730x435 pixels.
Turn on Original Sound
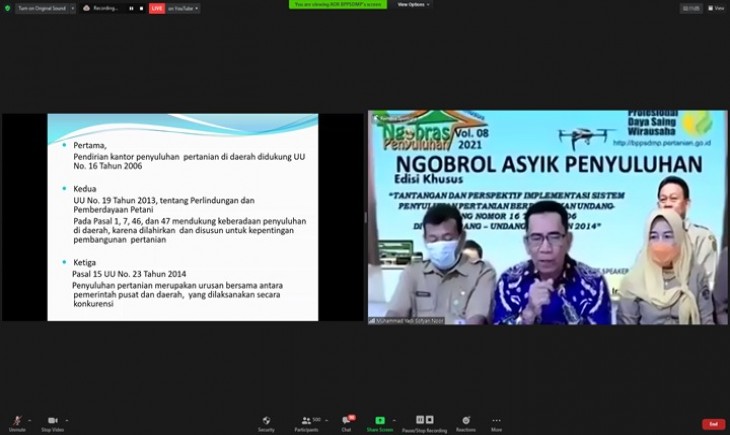(42, 8)
